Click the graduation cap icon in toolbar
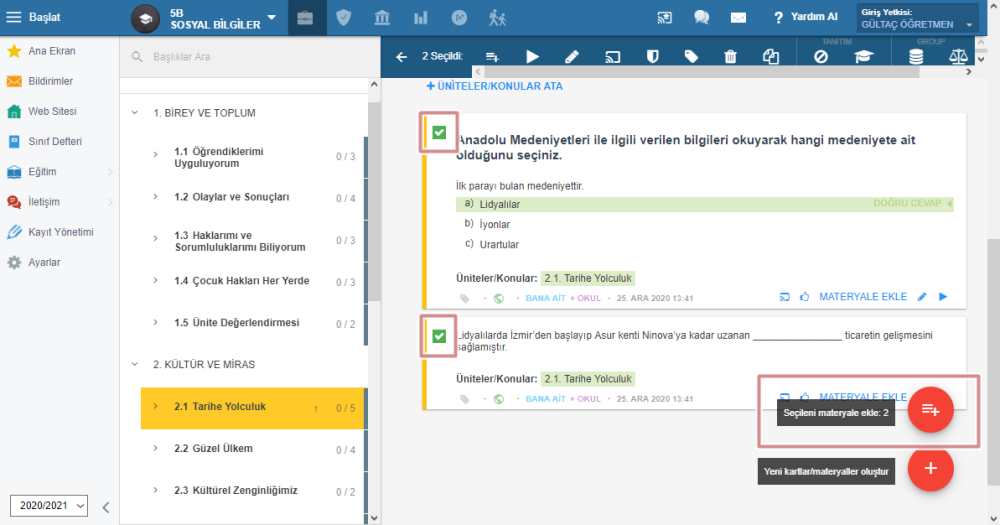 tap(864, 57)
